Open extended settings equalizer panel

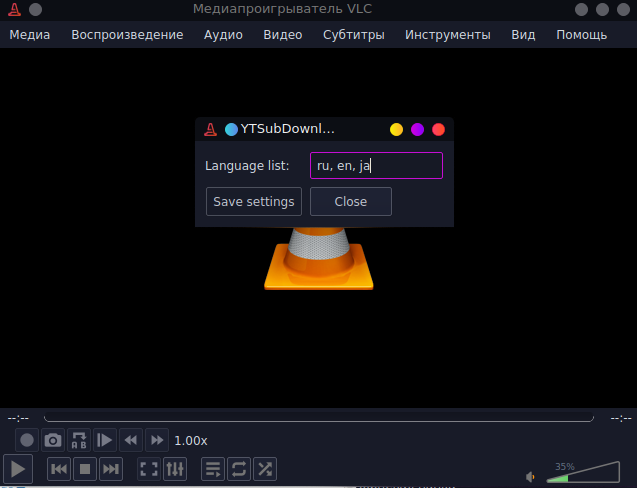[175, 469]
